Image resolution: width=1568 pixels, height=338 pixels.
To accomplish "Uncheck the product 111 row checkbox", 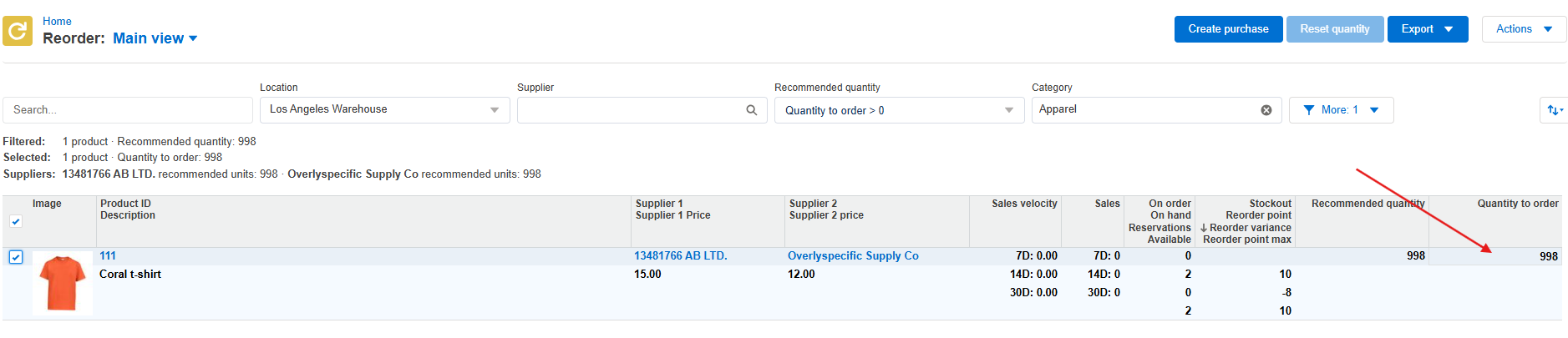I will 16,257.
